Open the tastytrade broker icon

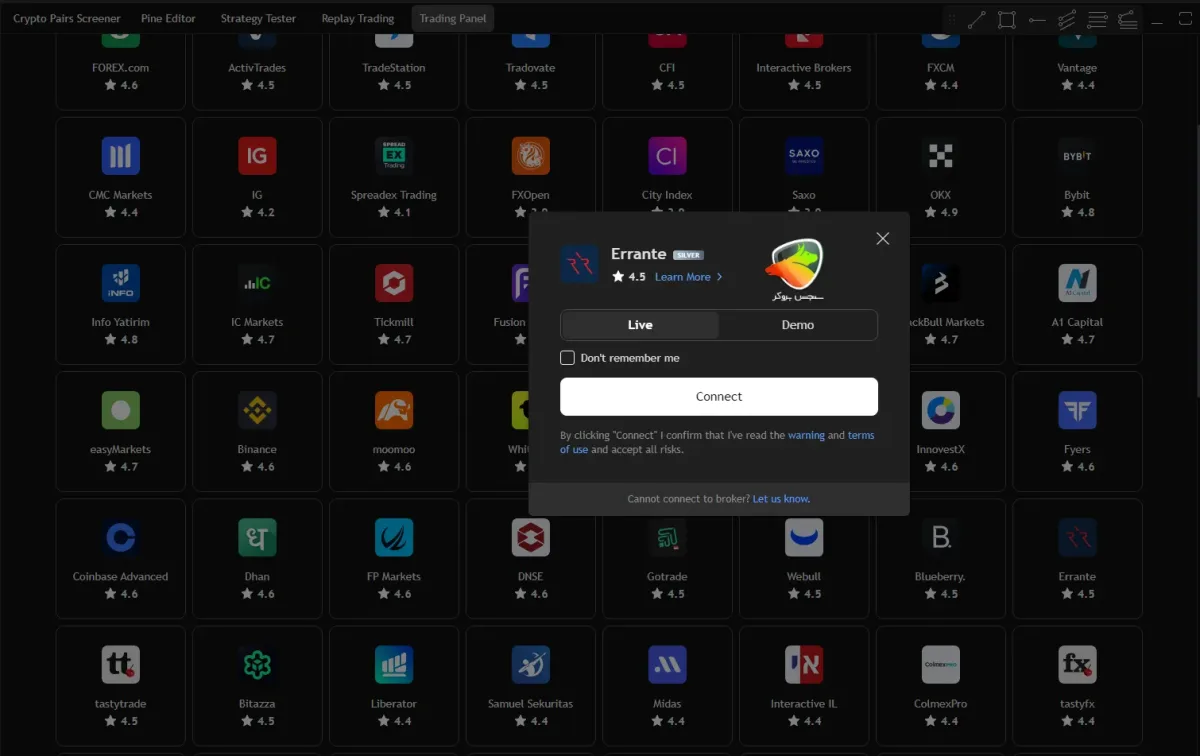coord(120,664)
